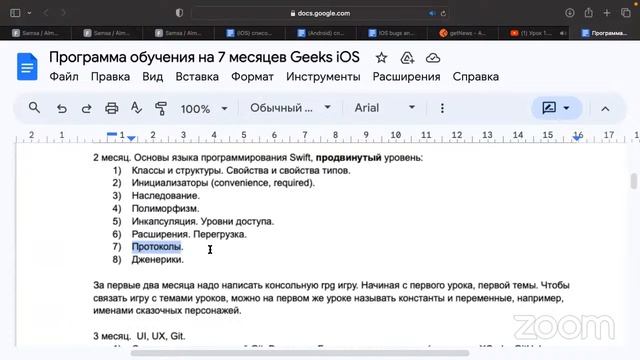This screenshot has width=640, height=360.
Task: Open the Справка menu
Action: (x=476, y=77)
